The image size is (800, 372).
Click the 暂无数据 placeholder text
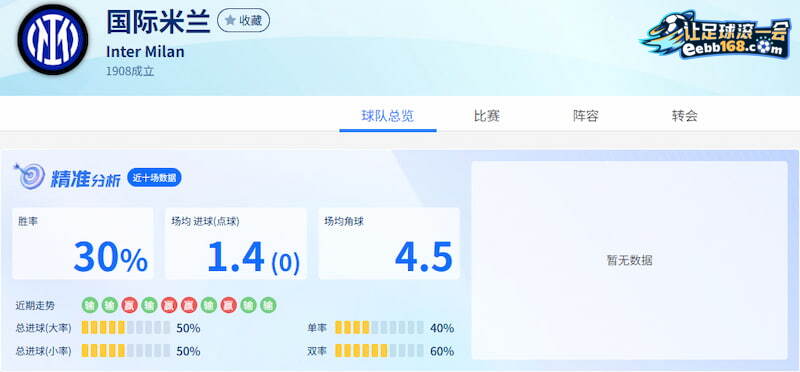pyautogui.click(x=630, y=260)
